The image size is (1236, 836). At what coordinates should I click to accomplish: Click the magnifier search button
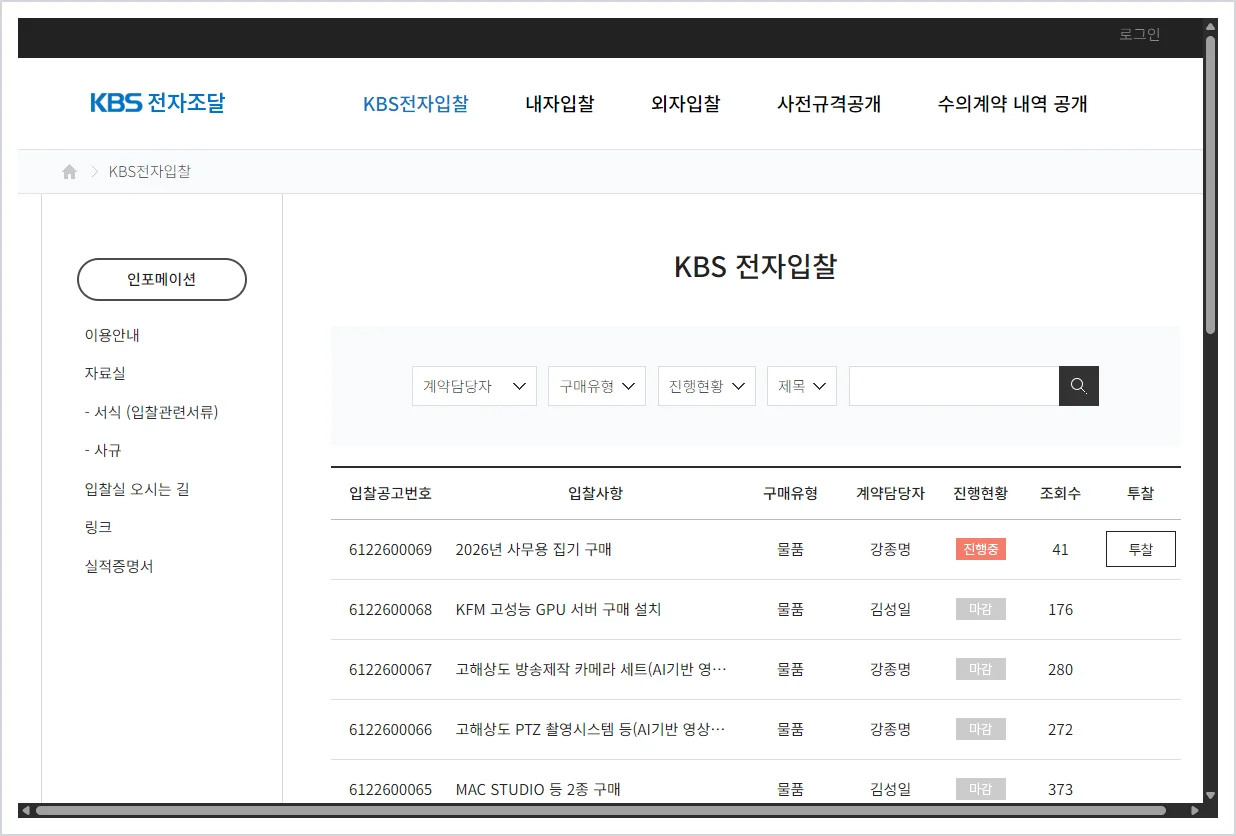coord(1079,386)
